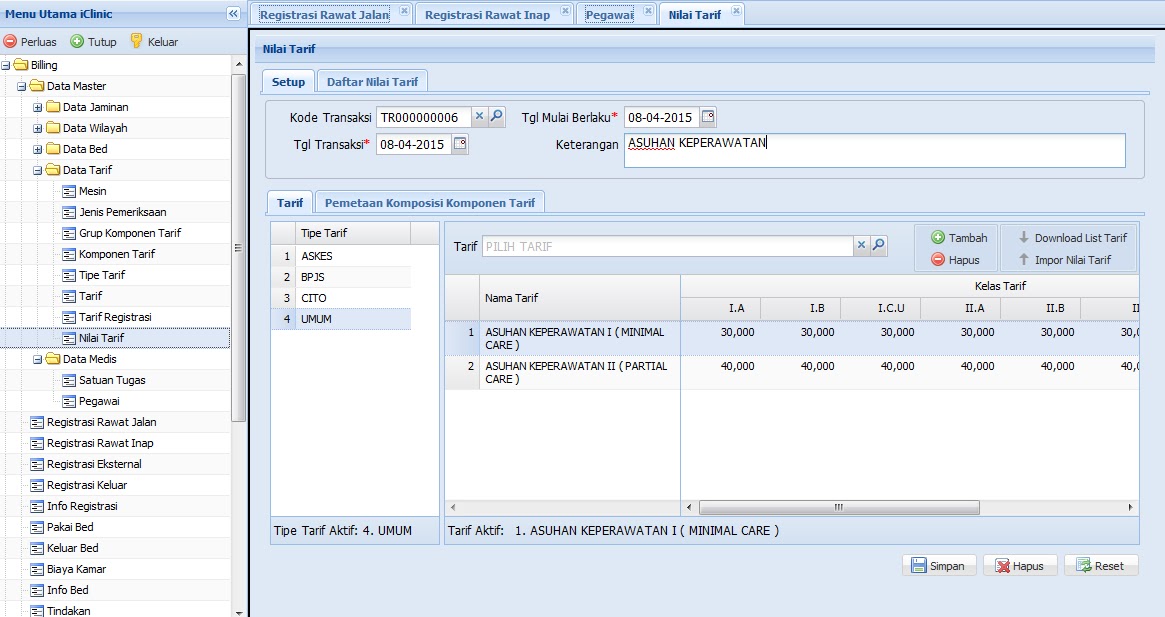Click Hapus beside the Tarif search field
The height and width of the screenshot is (617, 1165).
point(955,259)
